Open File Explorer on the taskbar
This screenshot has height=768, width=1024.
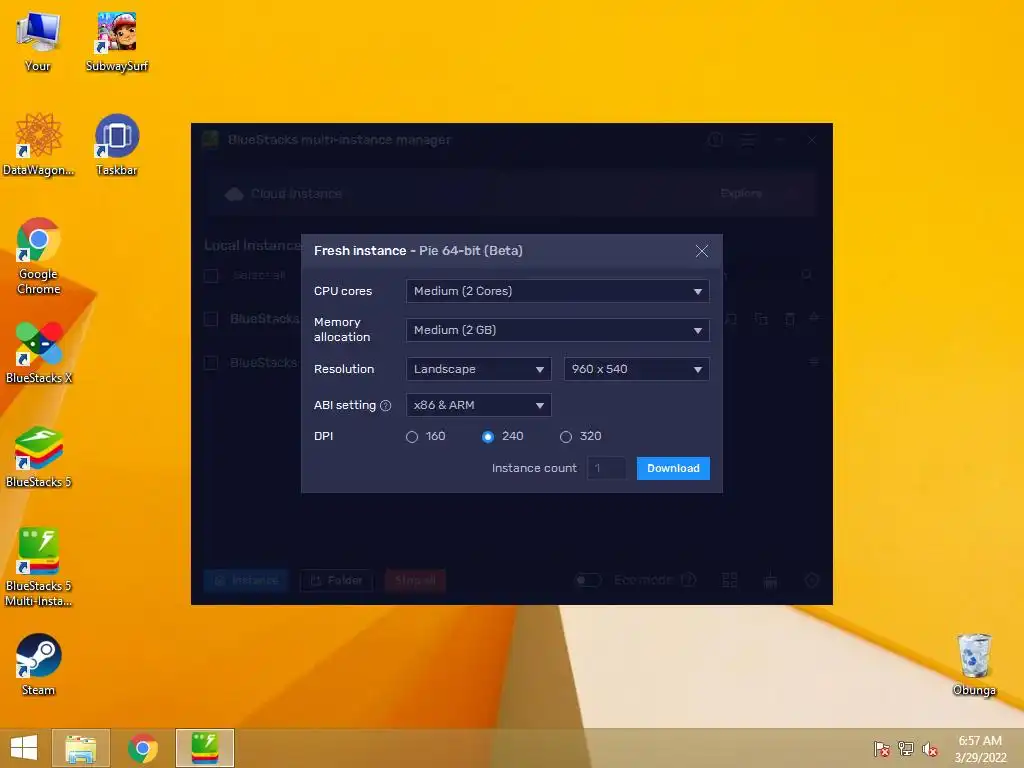(x=81, y=748)
